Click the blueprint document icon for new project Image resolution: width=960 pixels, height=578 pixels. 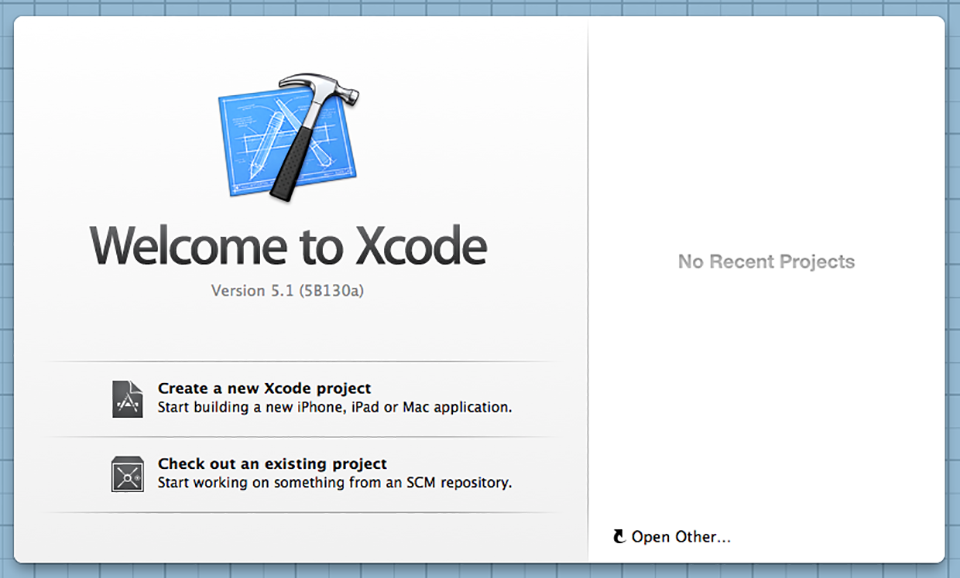tap(127, 398)
